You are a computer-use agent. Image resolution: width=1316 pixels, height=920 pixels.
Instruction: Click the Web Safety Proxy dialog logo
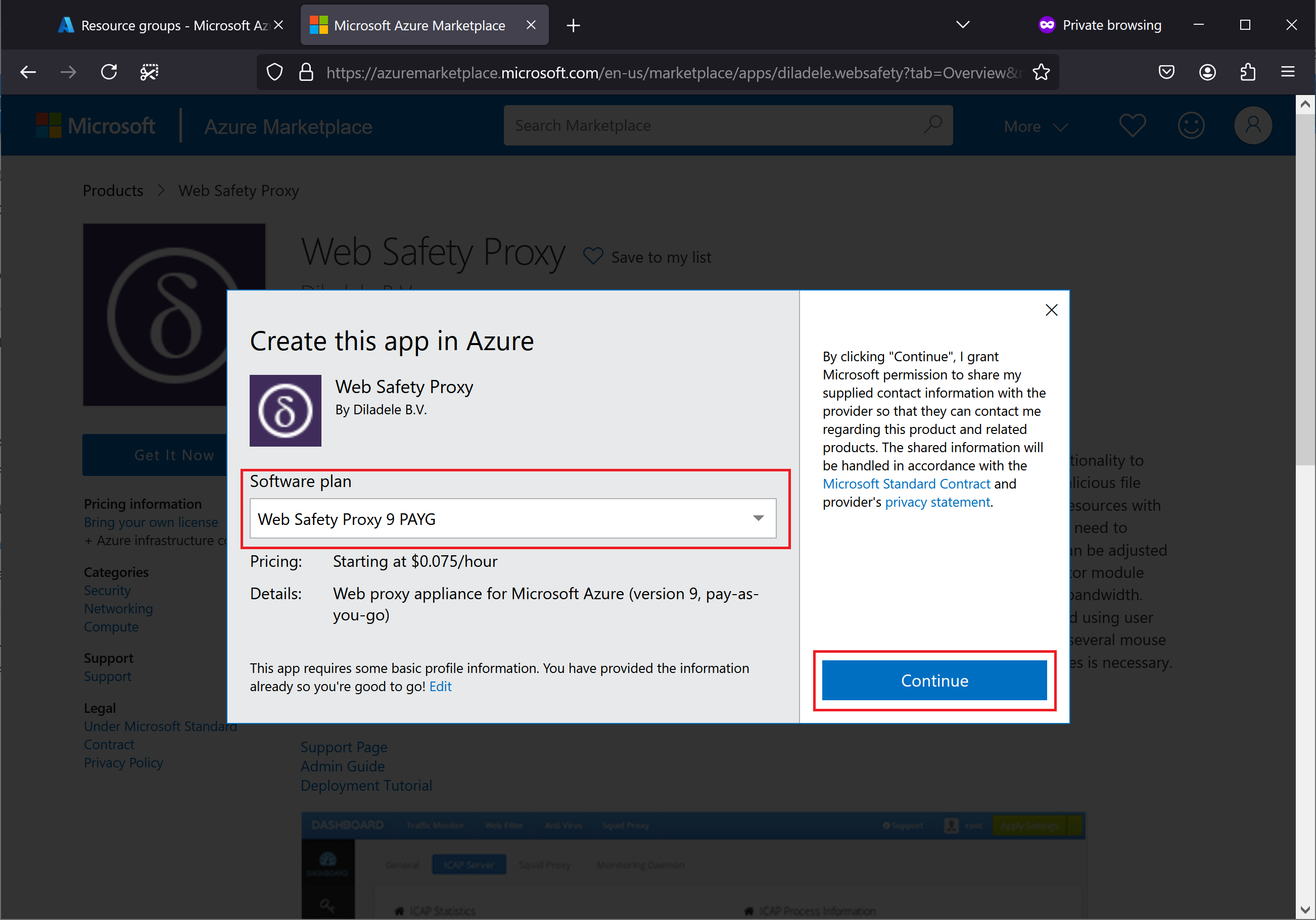coord(286,411)
